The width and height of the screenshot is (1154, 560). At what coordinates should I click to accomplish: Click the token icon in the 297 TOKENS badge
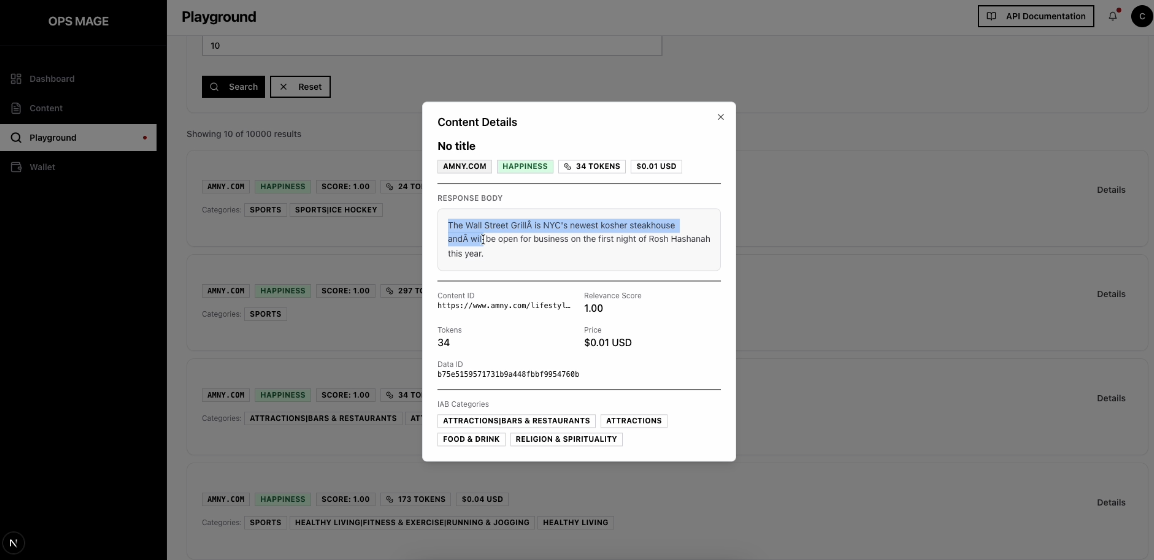[x=389, y=291]
